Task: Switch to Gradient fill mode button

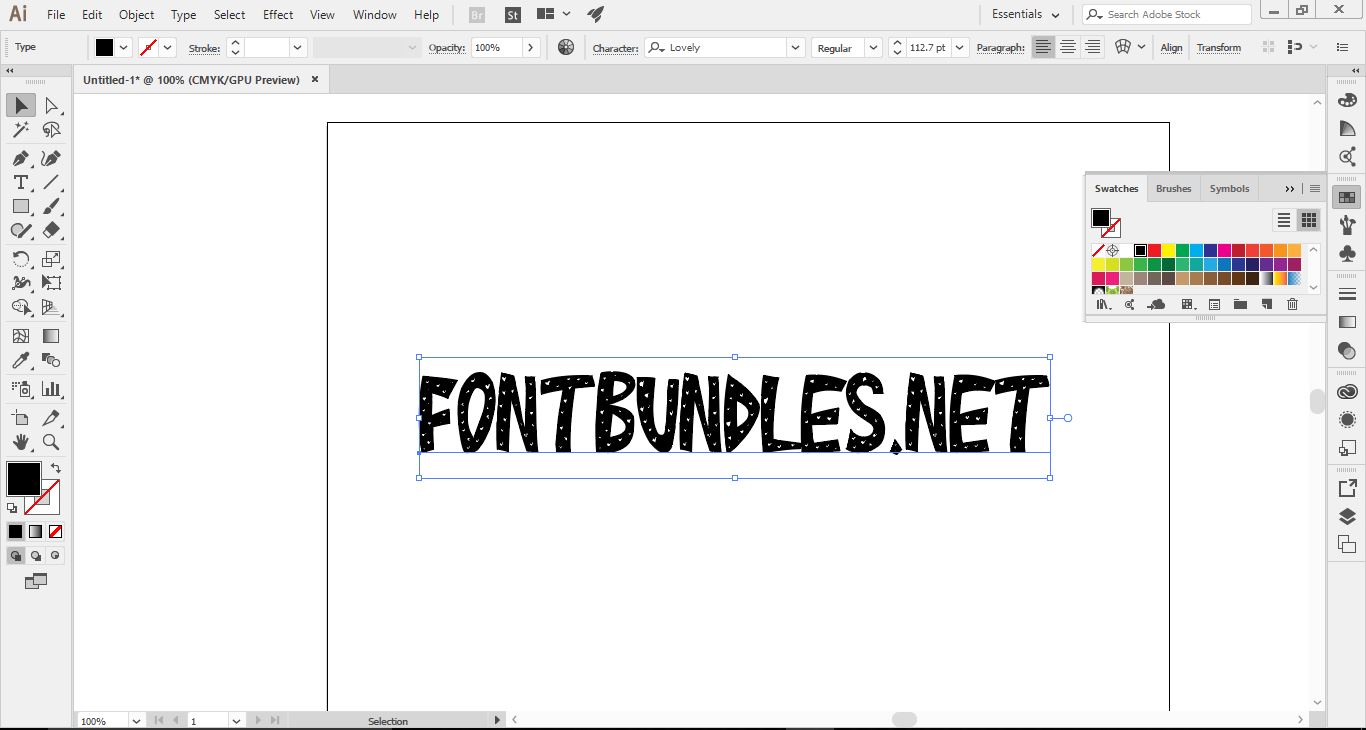Action: click(x=35, y=532)
